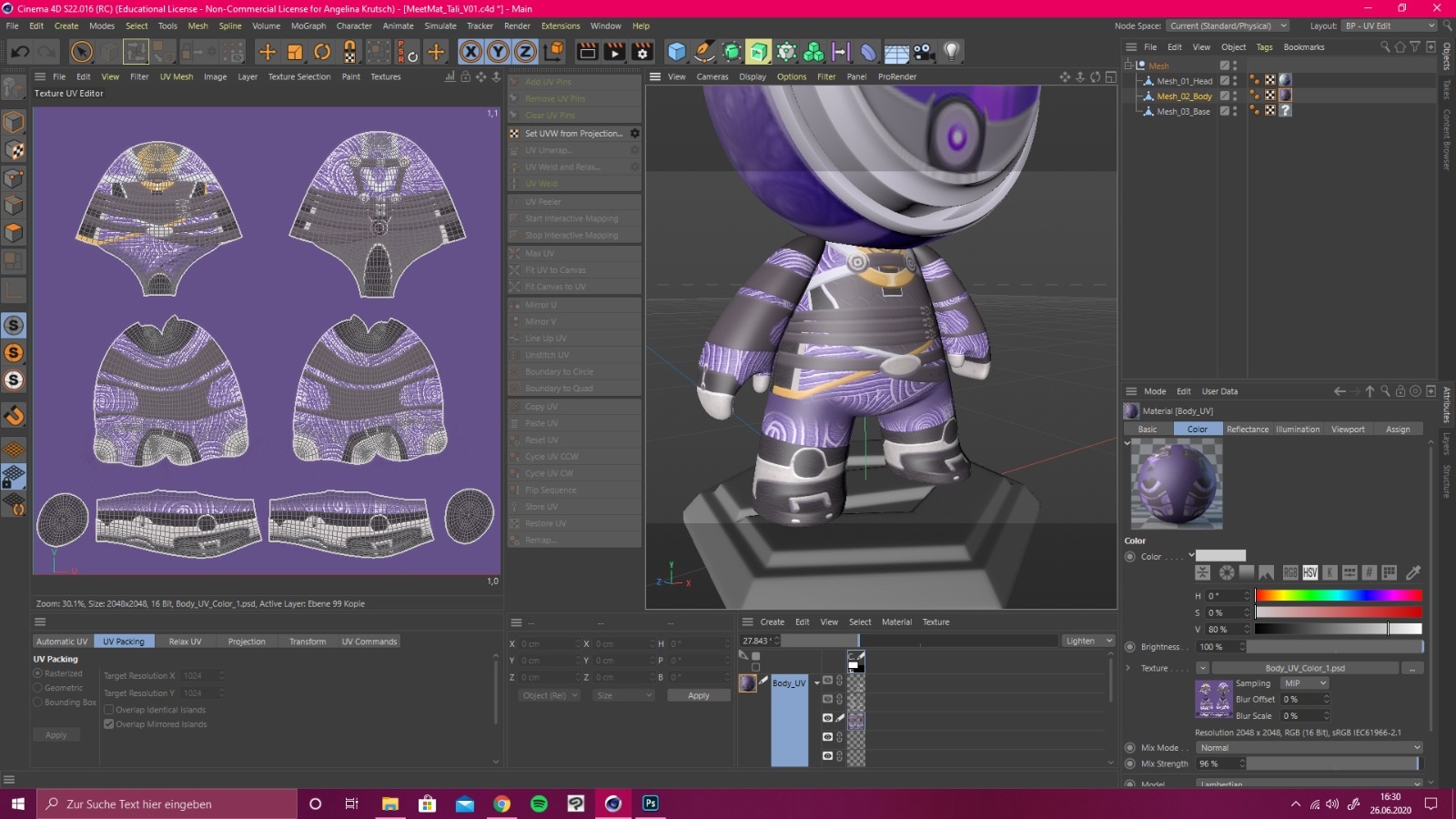Image resolution: width=1456 pixels, height=819 pixels.
Task: Switch the color mode to RGB
Action: (1290, 572)
